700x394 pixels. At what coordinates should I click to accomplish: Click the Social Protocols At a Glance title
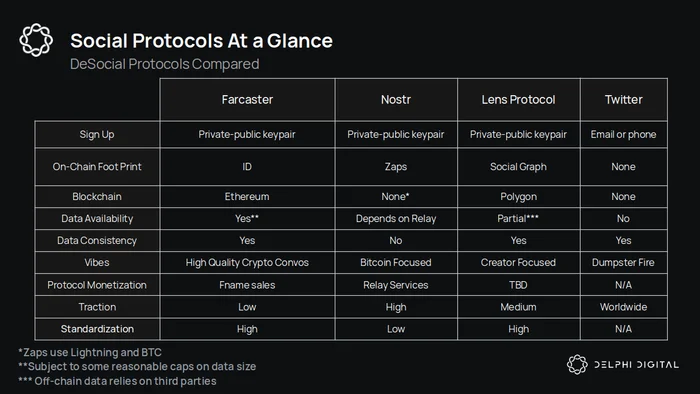201,41
